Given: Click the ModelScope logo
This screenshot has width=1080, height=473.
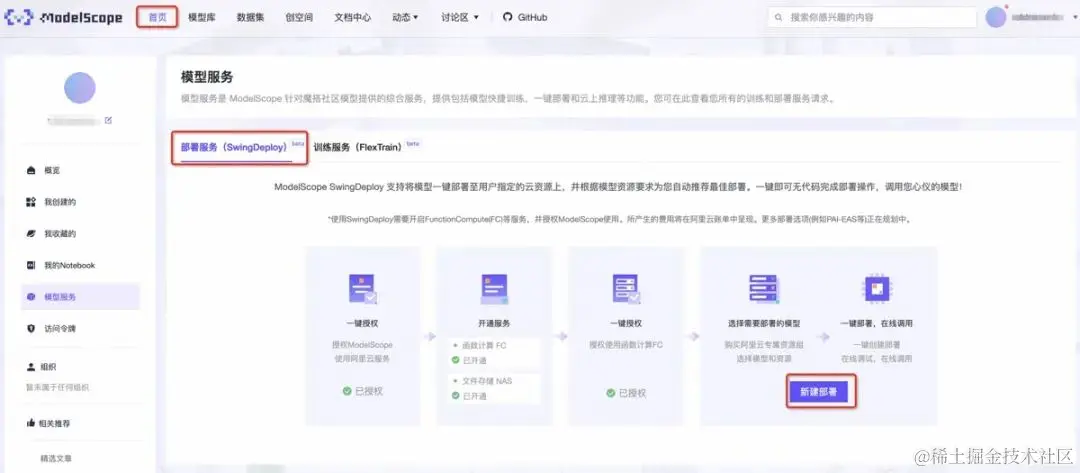Looking at the screenshot, I should (x=63, y=18).
